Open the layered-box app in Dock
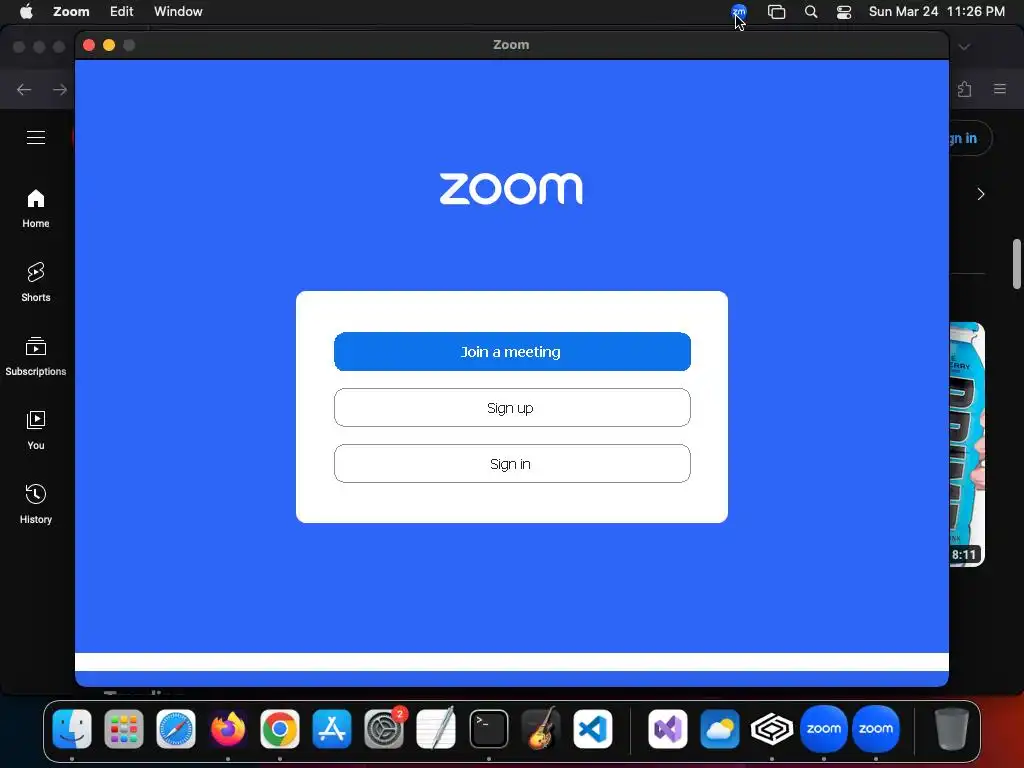This screenshot has height=768, width=1024. [x=771, y=729]
